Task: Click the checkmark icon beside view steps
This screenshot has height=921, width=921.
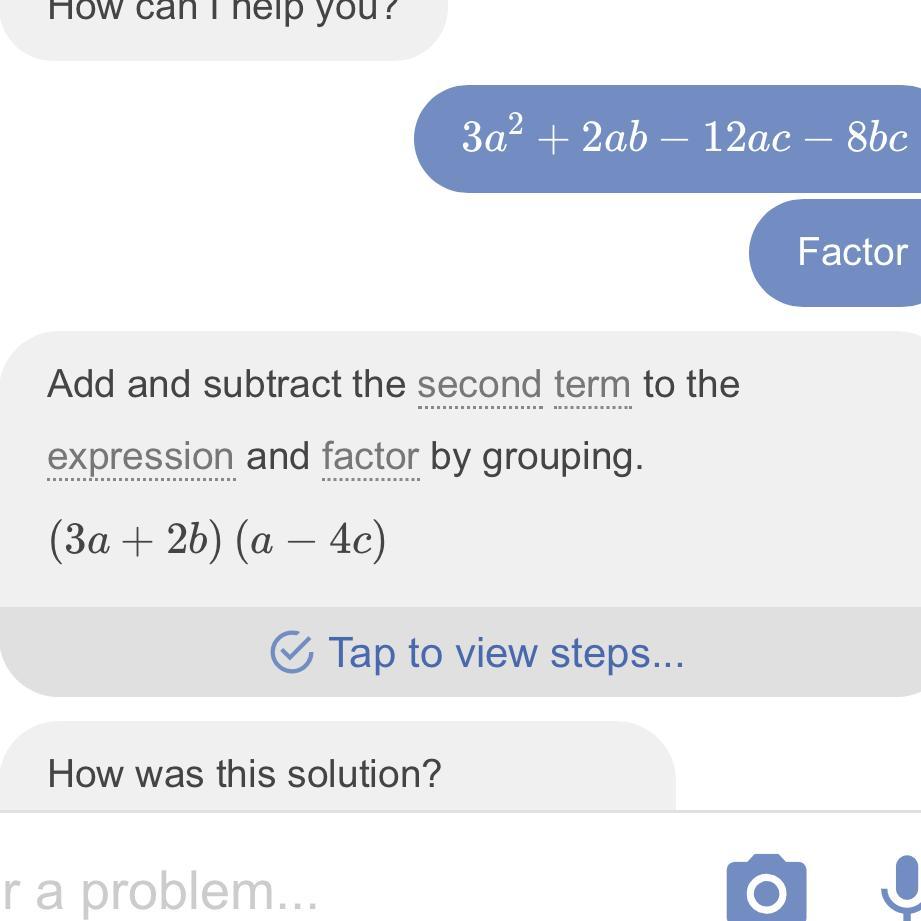Action: pyautogui.click(x=291, y=653)
